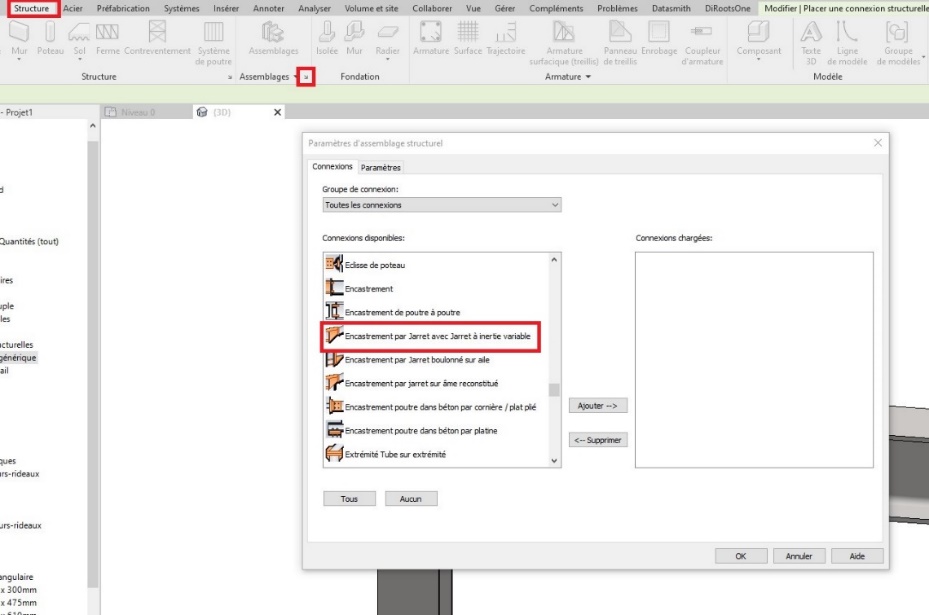
Task: Select the Contreventement brace tool
Action: pos(158,39)
